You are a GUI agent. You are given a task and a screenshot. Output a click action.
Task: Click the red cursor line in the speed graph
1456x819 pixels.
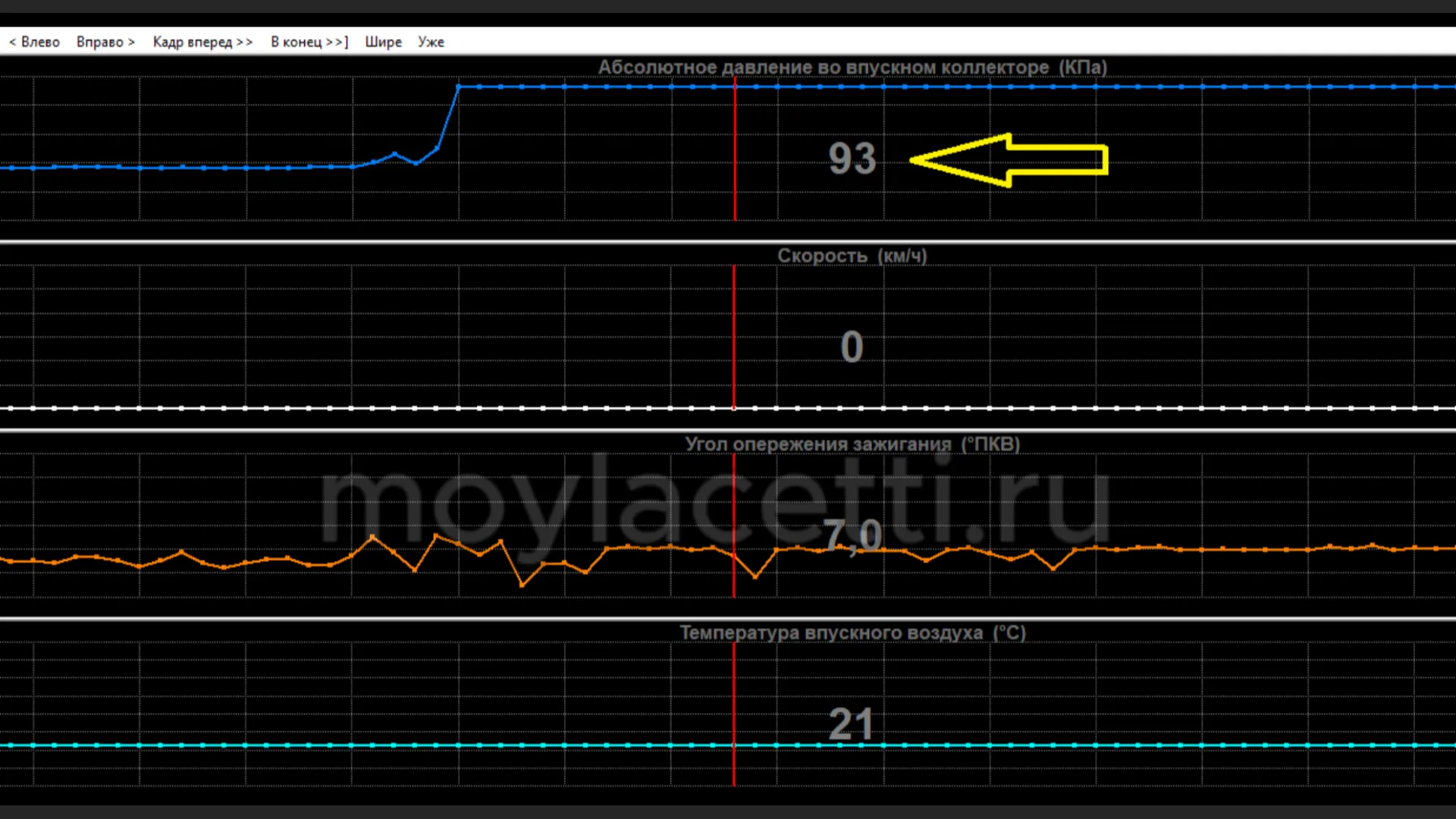pos(734,334)
